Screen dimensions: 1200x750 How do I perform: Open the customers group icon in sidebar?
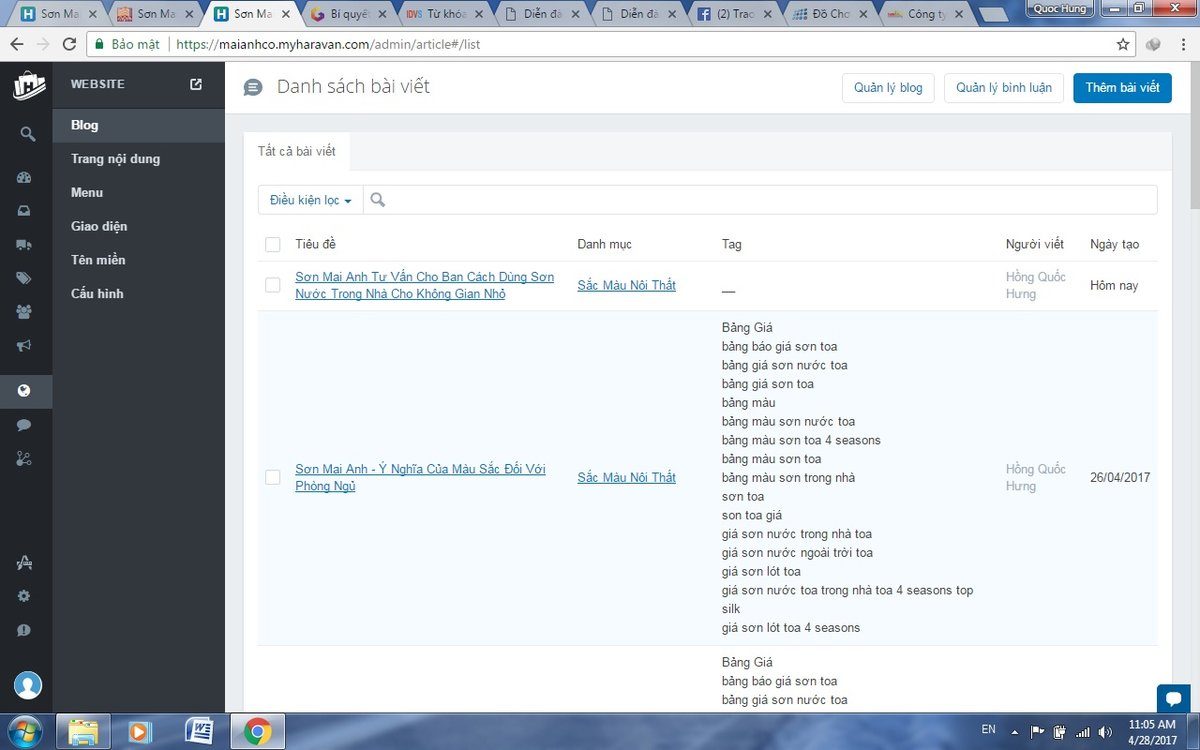click(x=25, y=312)
